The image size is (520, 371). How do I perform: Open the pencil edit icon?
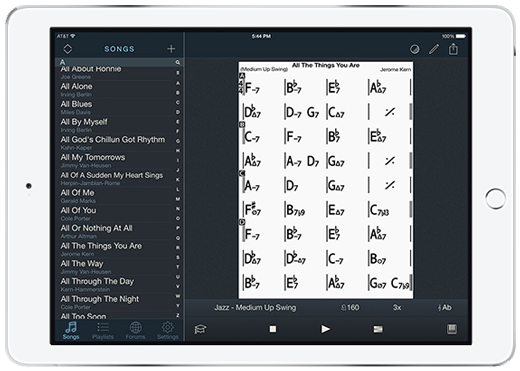pos(434,49)
